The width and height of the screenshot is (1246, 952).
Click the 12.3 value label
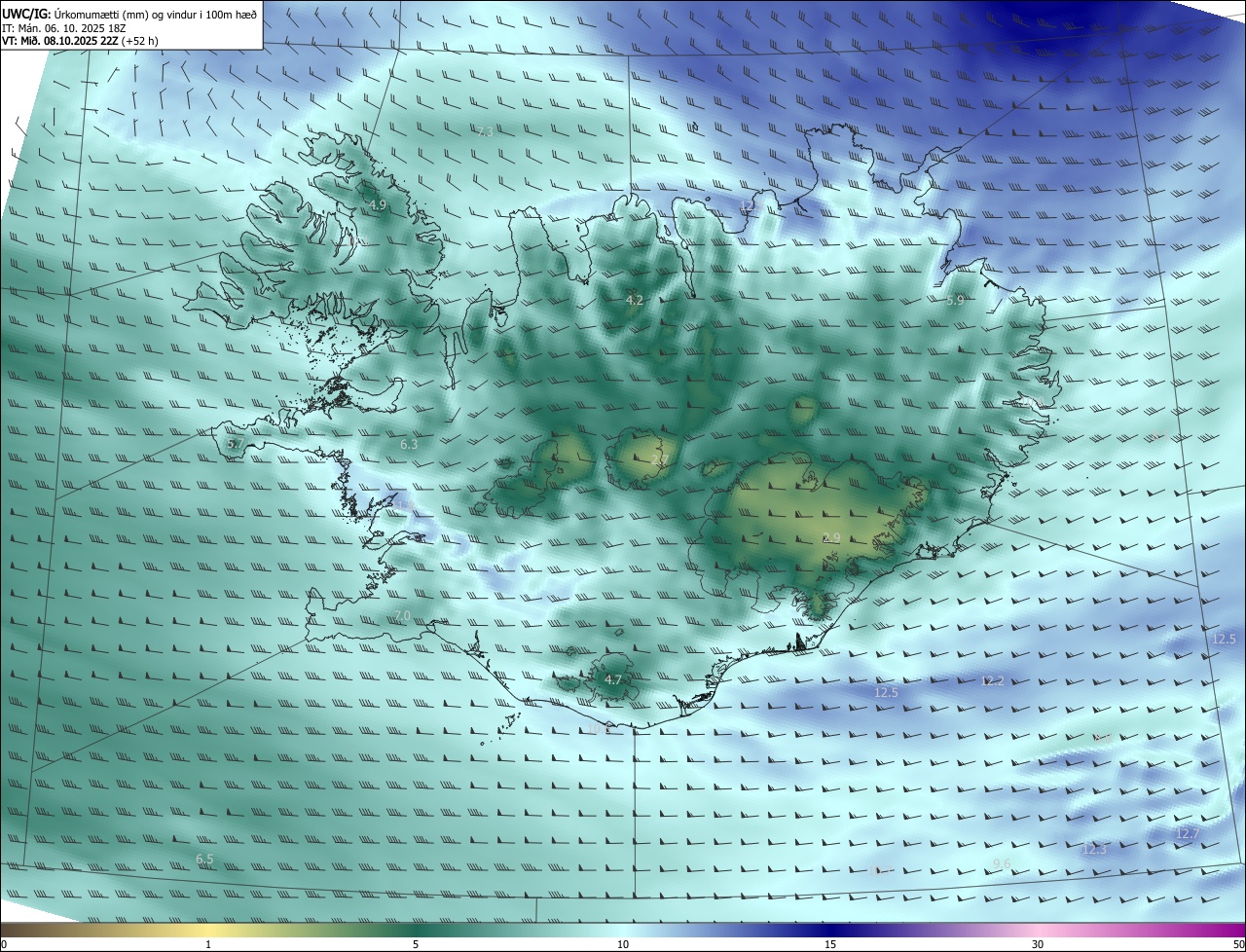(1094, 850)
